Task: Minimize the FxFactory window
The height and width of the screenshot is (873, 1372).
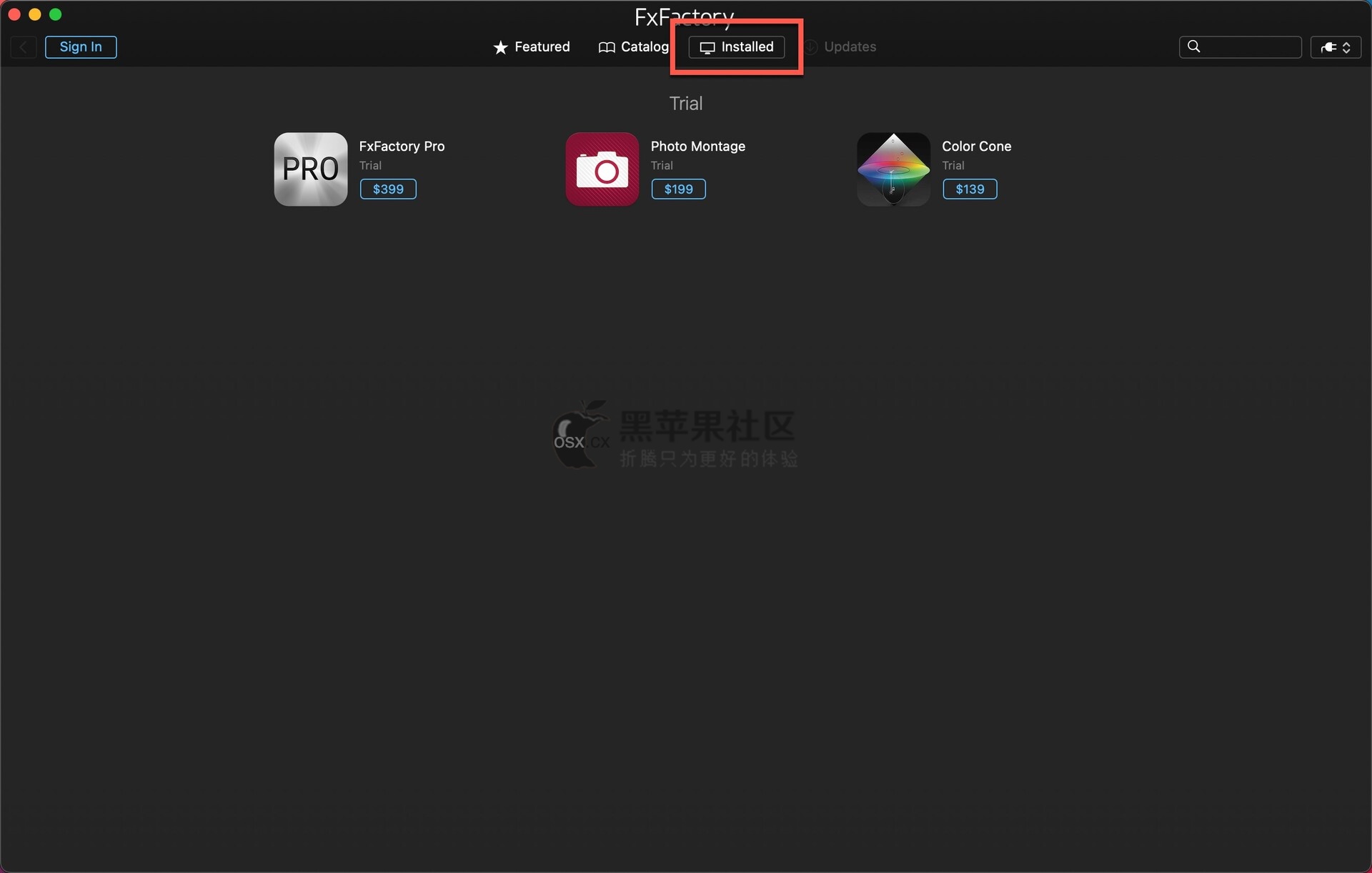Action: [x=35, y=14]
